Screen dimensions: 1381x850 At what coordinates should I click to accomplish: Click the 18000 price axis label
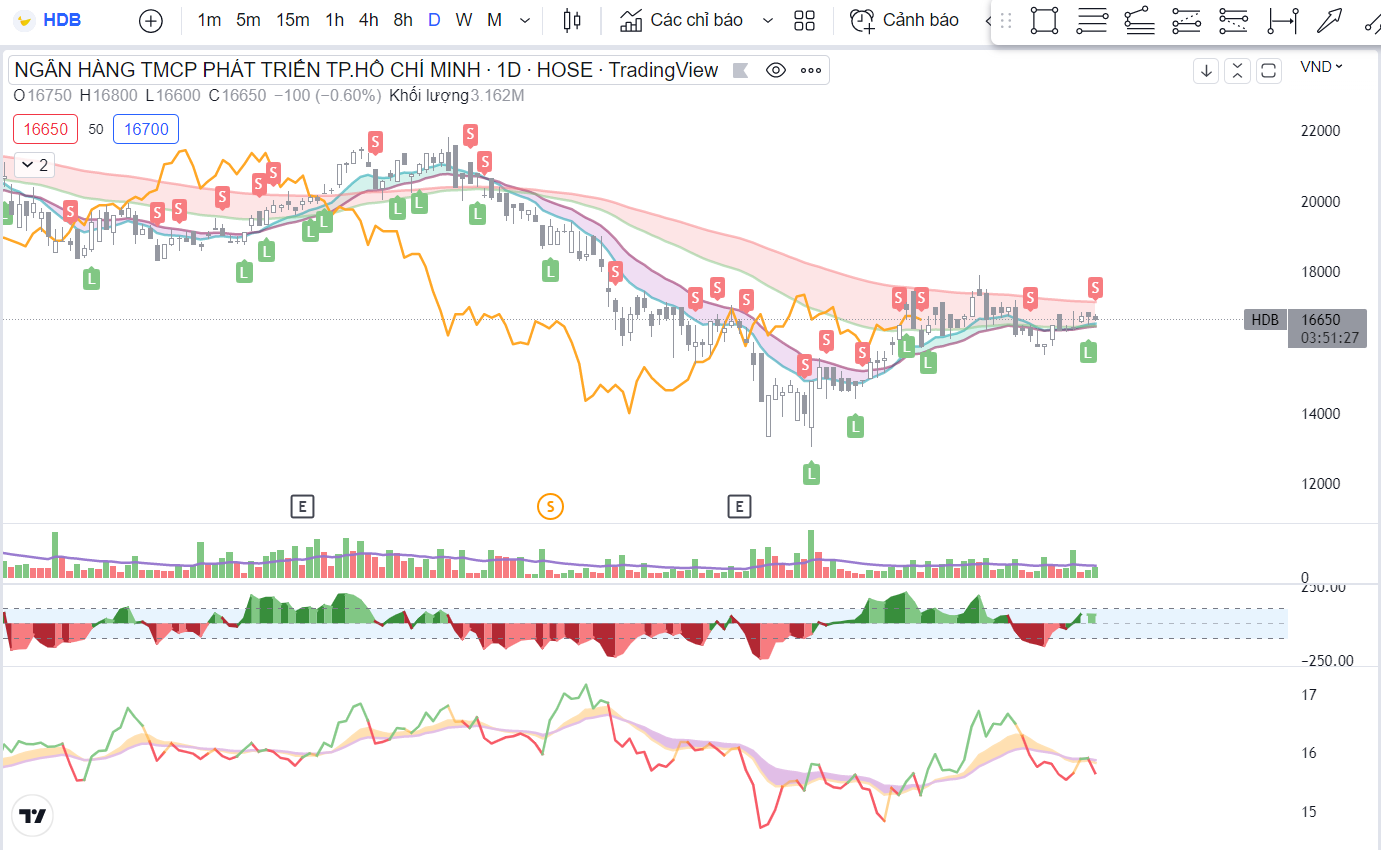point(1320,272)
